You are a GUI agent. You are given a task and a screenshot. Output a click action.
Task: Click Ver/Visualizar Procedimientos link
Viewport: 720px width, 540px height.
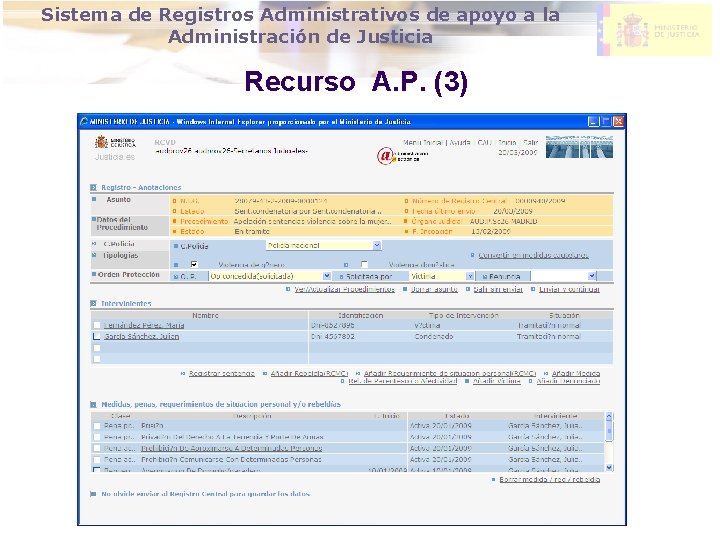point(344,289)
